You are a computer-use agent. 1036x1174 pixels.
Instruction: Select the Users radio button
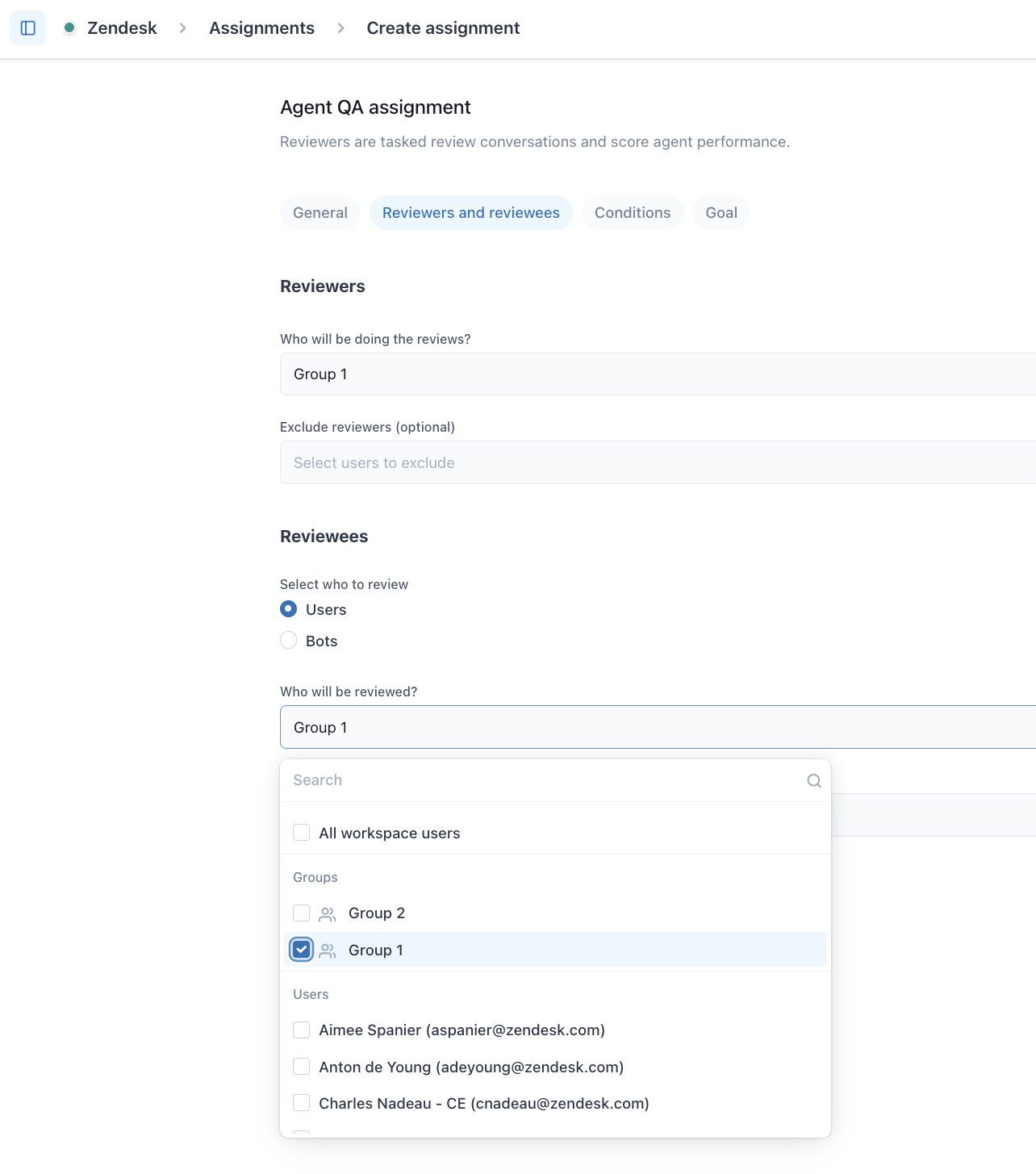pos(288,609)
